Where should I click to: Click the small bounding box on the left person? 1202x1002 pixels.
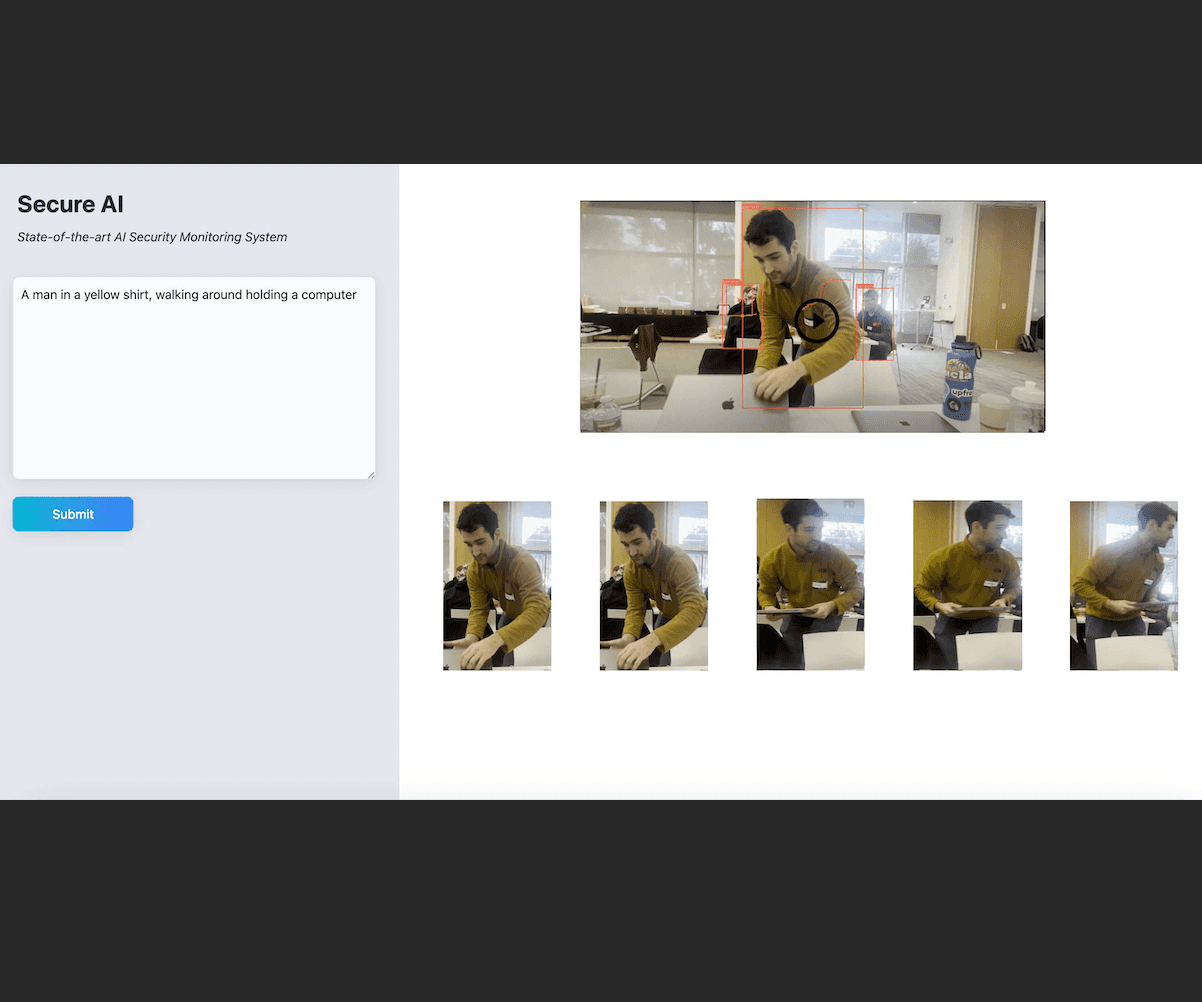point(740,315)
